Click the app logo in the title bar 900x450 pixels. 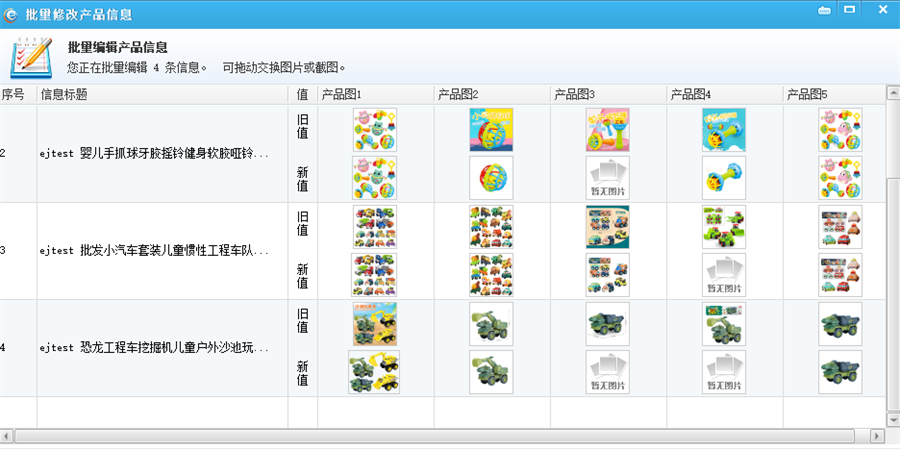coord(11,13)
